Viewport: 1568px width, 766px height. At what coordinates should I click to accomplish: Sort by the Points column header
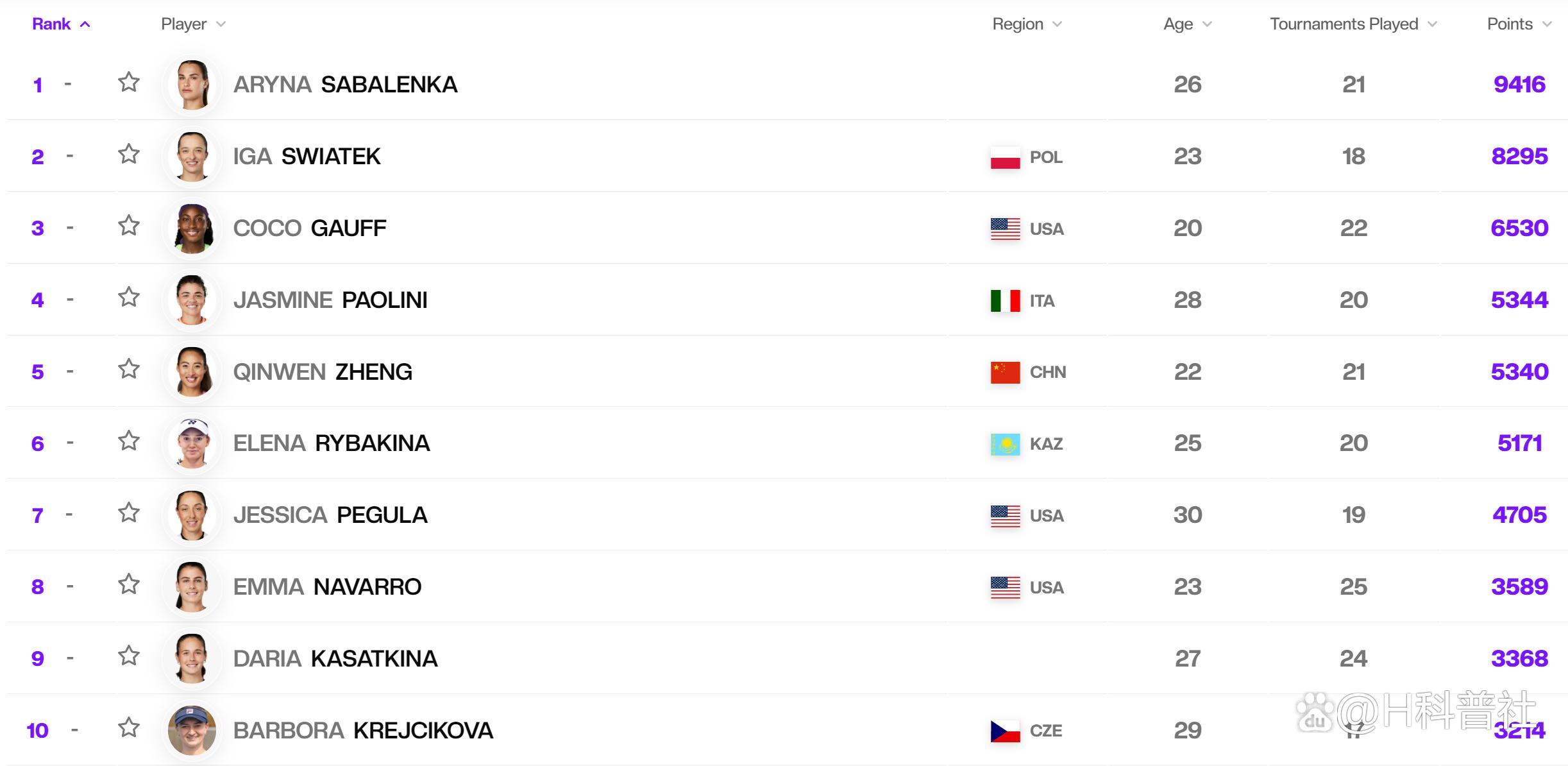[1510, 24]
